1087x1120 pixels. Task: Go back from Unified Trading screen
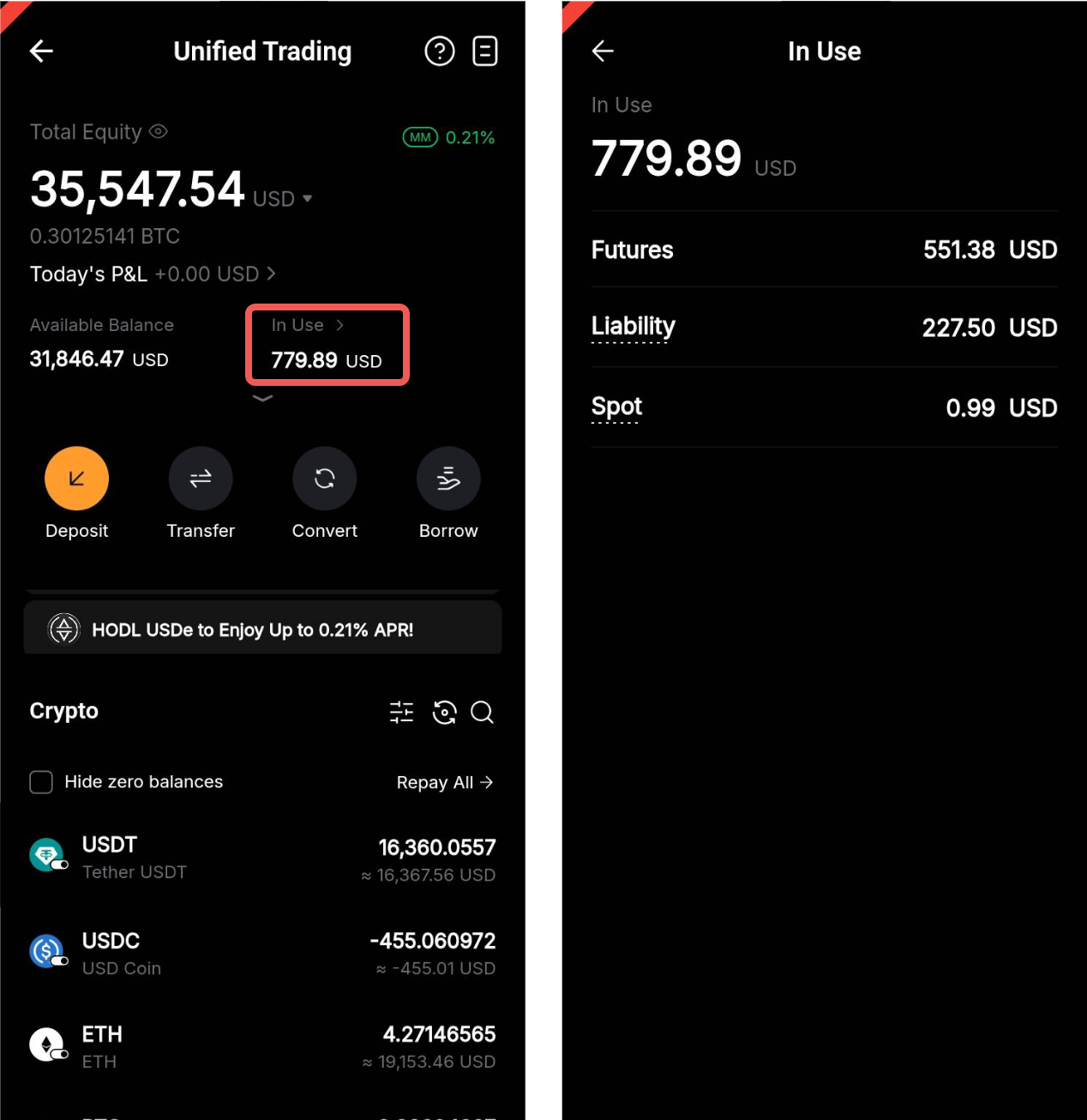click(x=41, y=51)
